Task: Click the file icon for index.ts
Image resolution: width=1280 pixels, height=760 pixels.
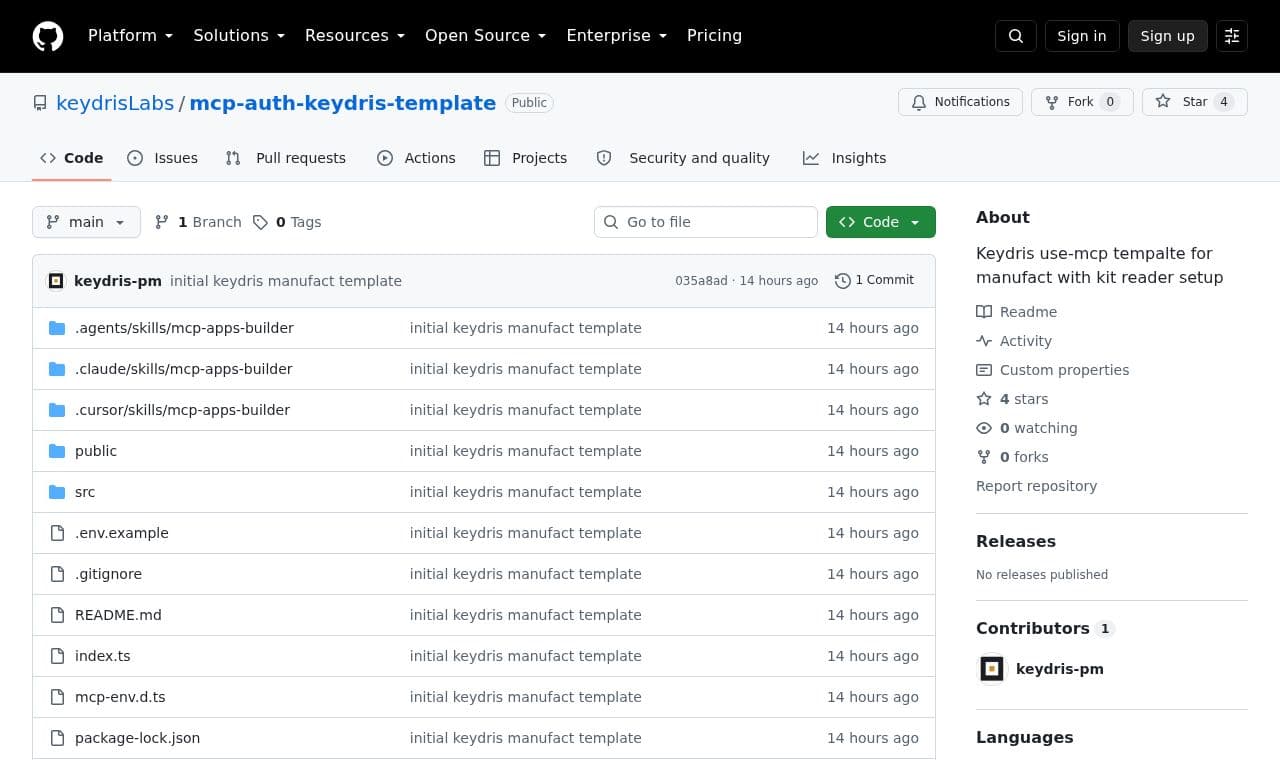Action: pyautogui.click(x=57, y=656)
